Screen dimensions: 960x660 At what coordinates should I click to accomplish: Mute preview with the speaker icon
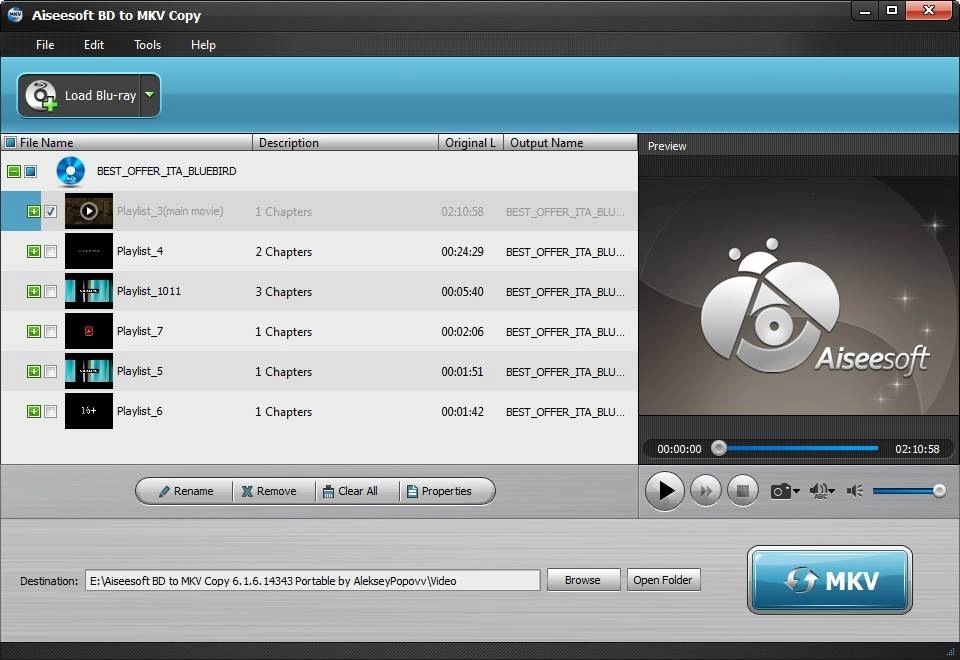pos(855,491)
